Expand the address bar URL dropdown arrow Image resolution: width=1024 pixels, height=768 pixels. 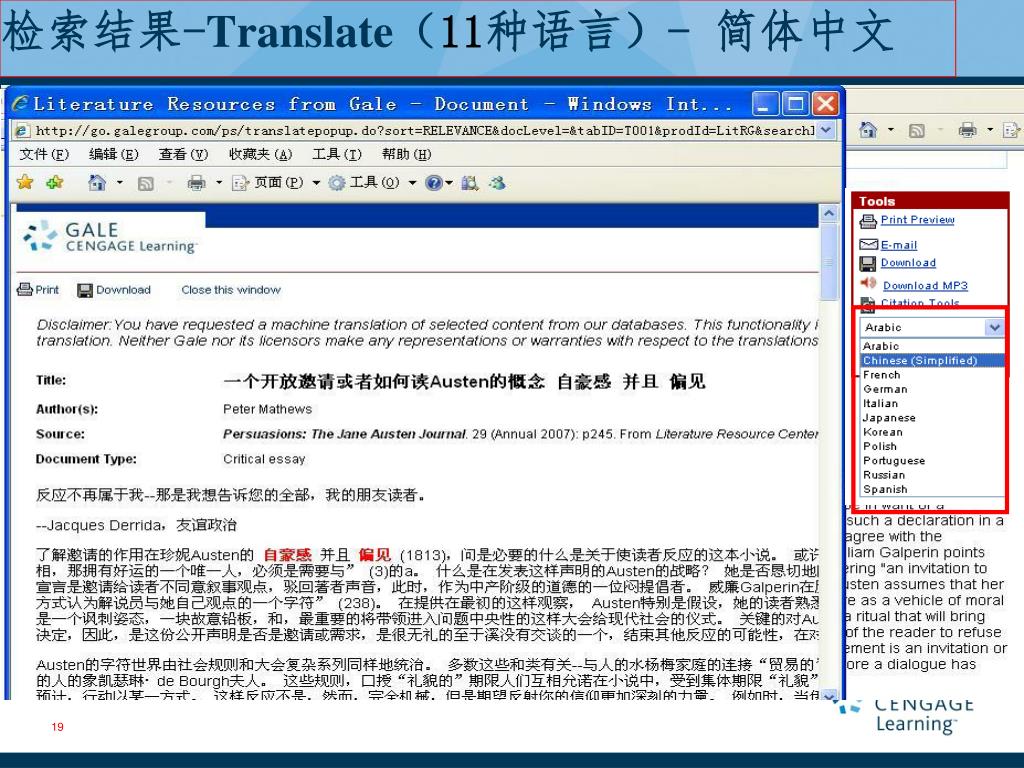825,130
